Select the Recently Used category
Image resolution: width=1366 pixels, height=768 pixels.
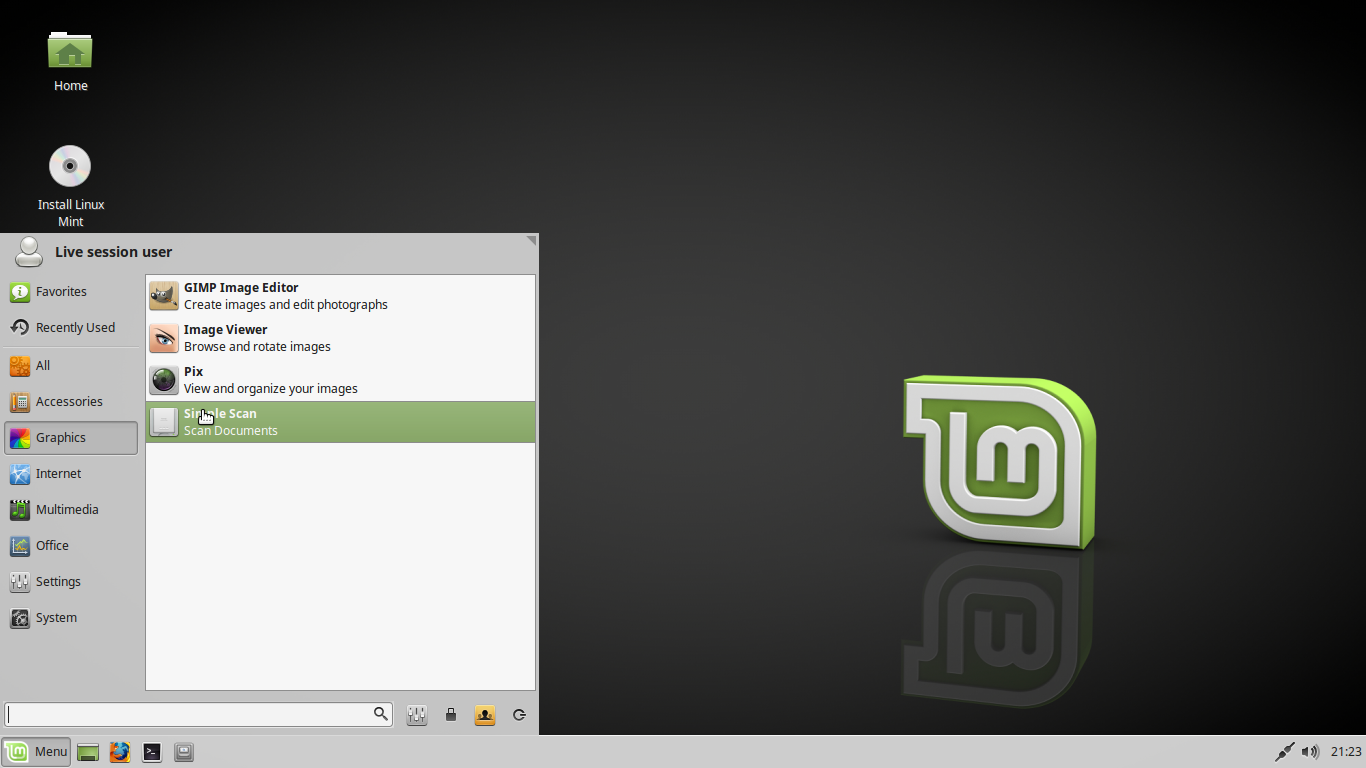71,328
